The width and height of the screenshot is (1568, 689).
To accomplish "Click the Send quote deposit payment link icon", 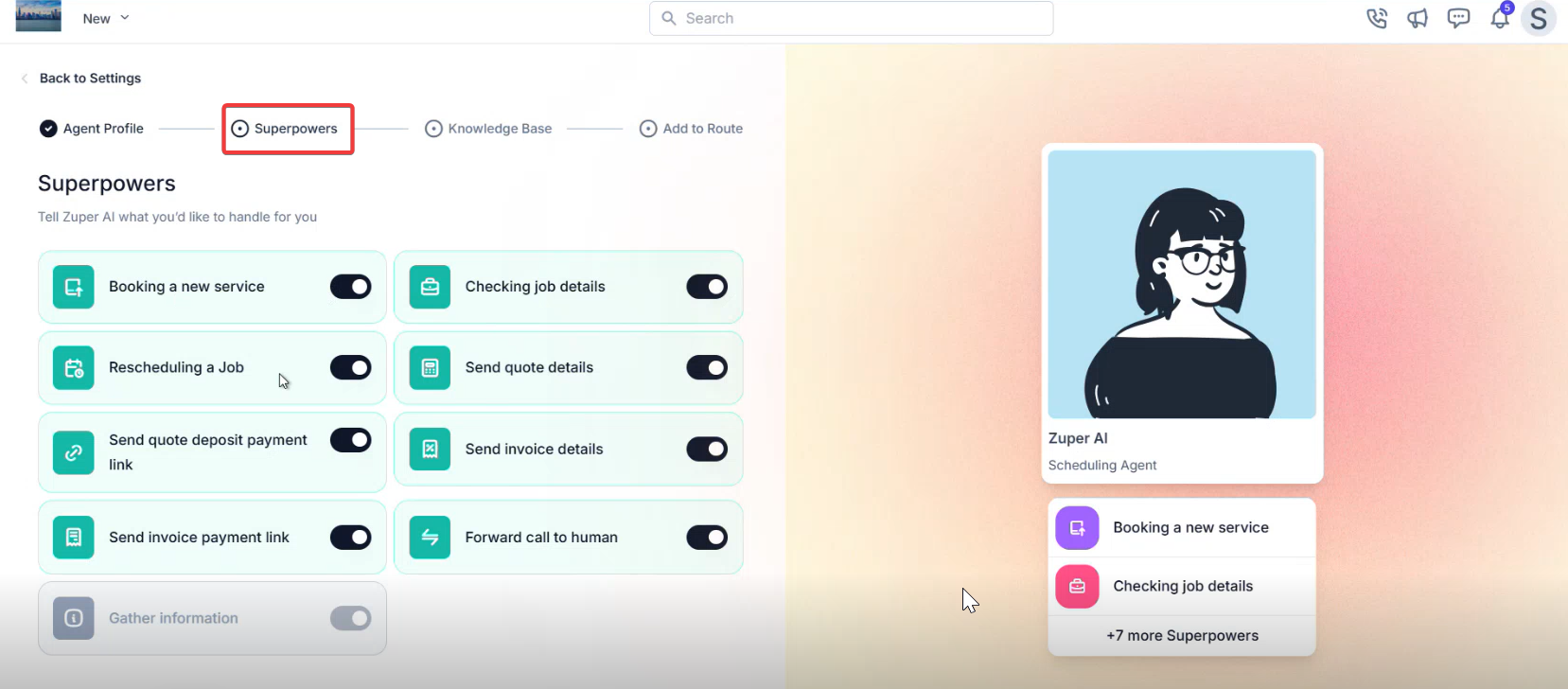I will point(74,452).
